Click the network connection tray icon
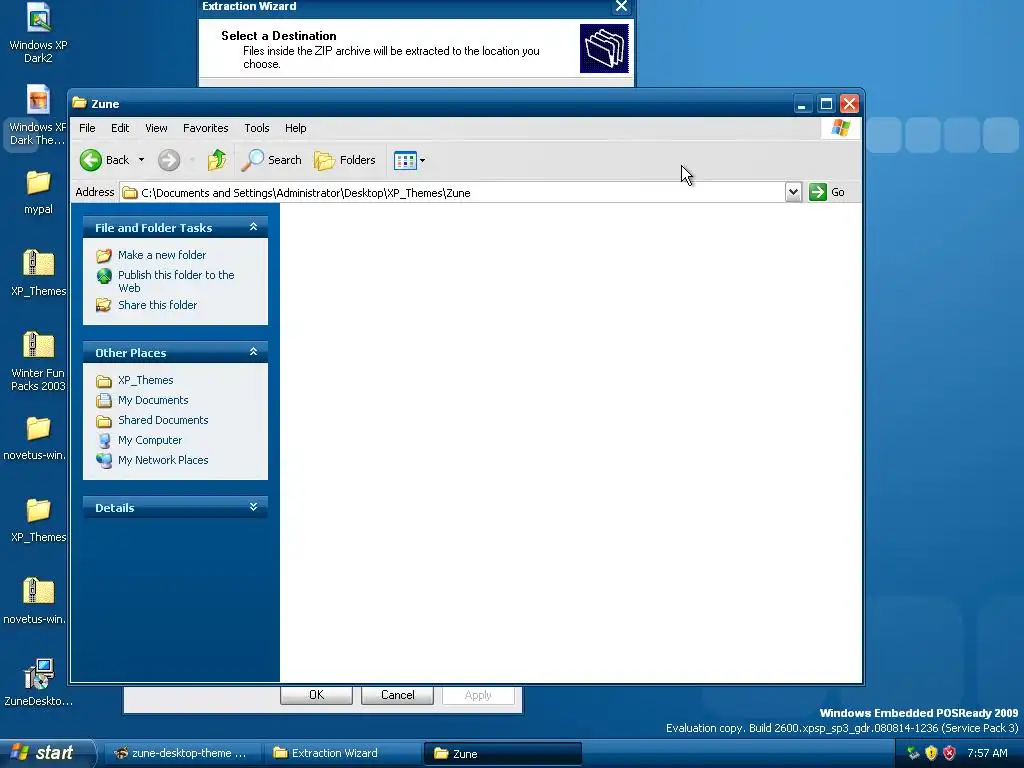This screenshot has height=768, width=1024. click(913, 753)
